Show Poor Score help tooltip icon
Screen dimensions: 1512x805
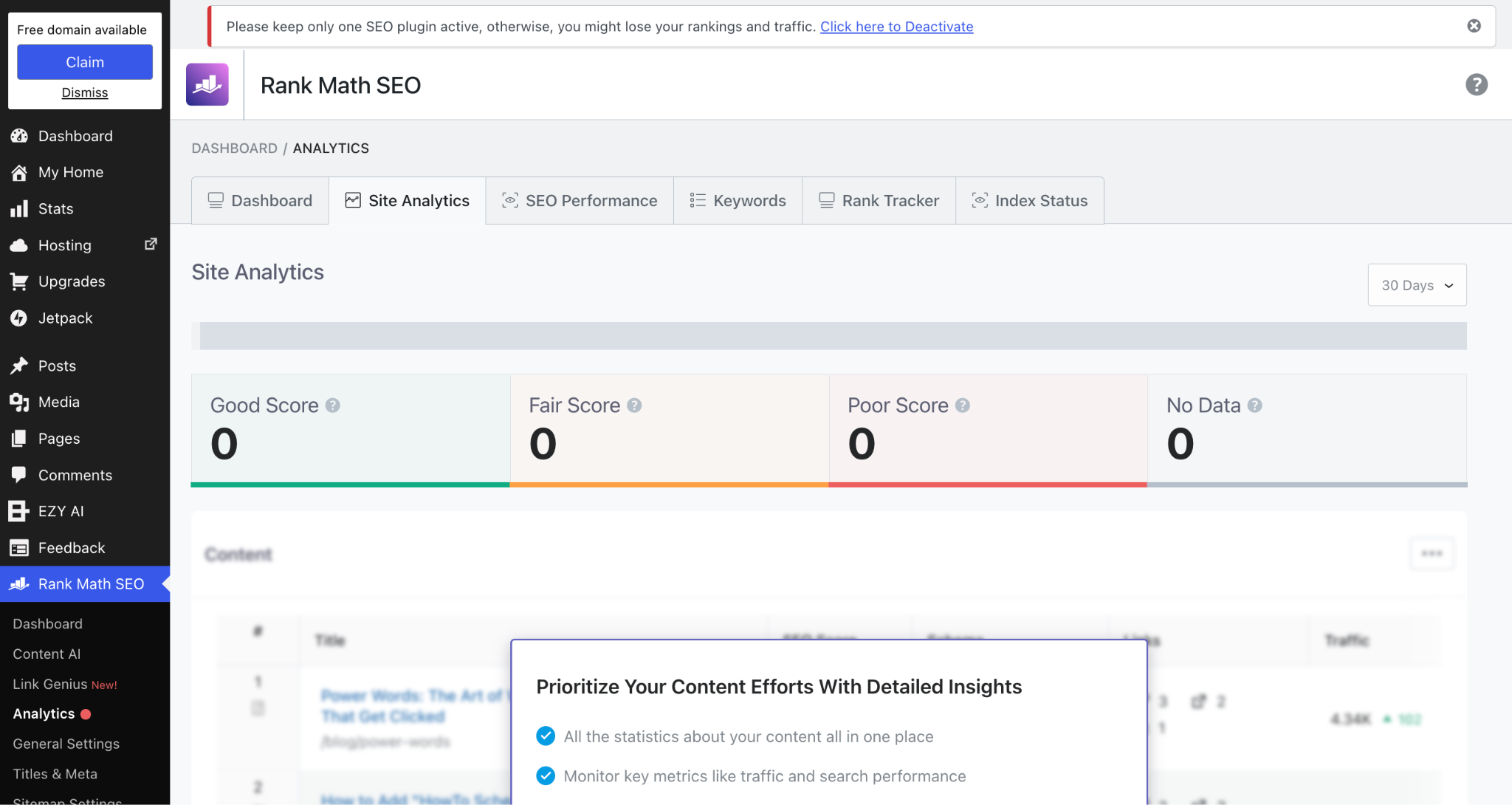(963, 405)
